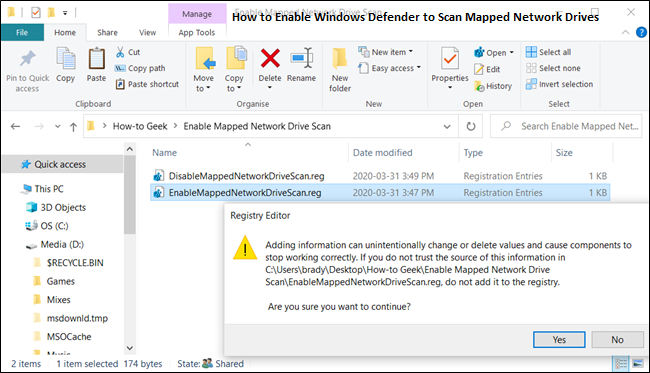This screenshot has height=373, width=650.
Task: Open the New item dropdown
Action: coord(386,52)
